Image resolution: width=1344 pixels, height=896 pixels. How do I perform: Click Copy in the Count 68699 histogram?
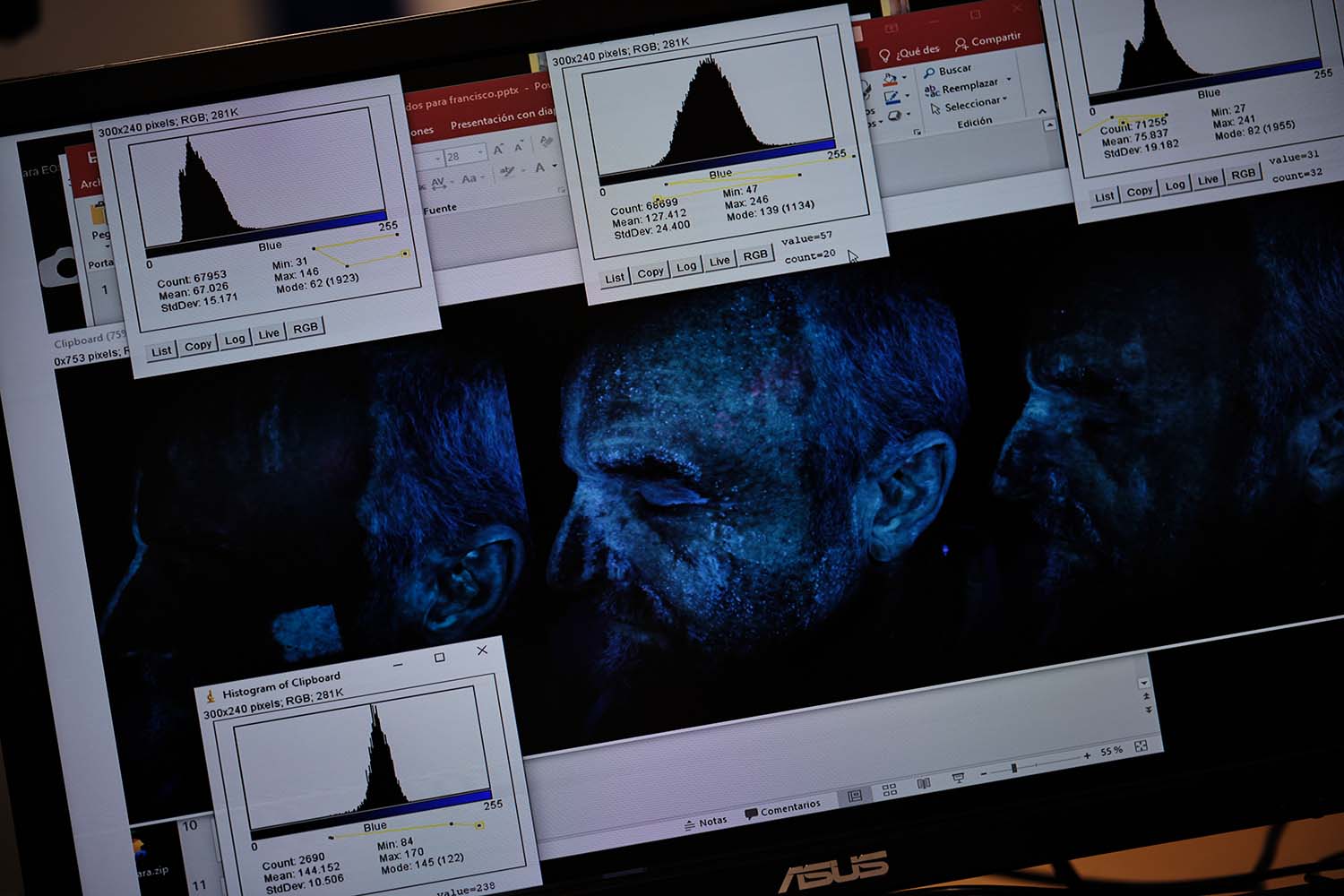650,272
